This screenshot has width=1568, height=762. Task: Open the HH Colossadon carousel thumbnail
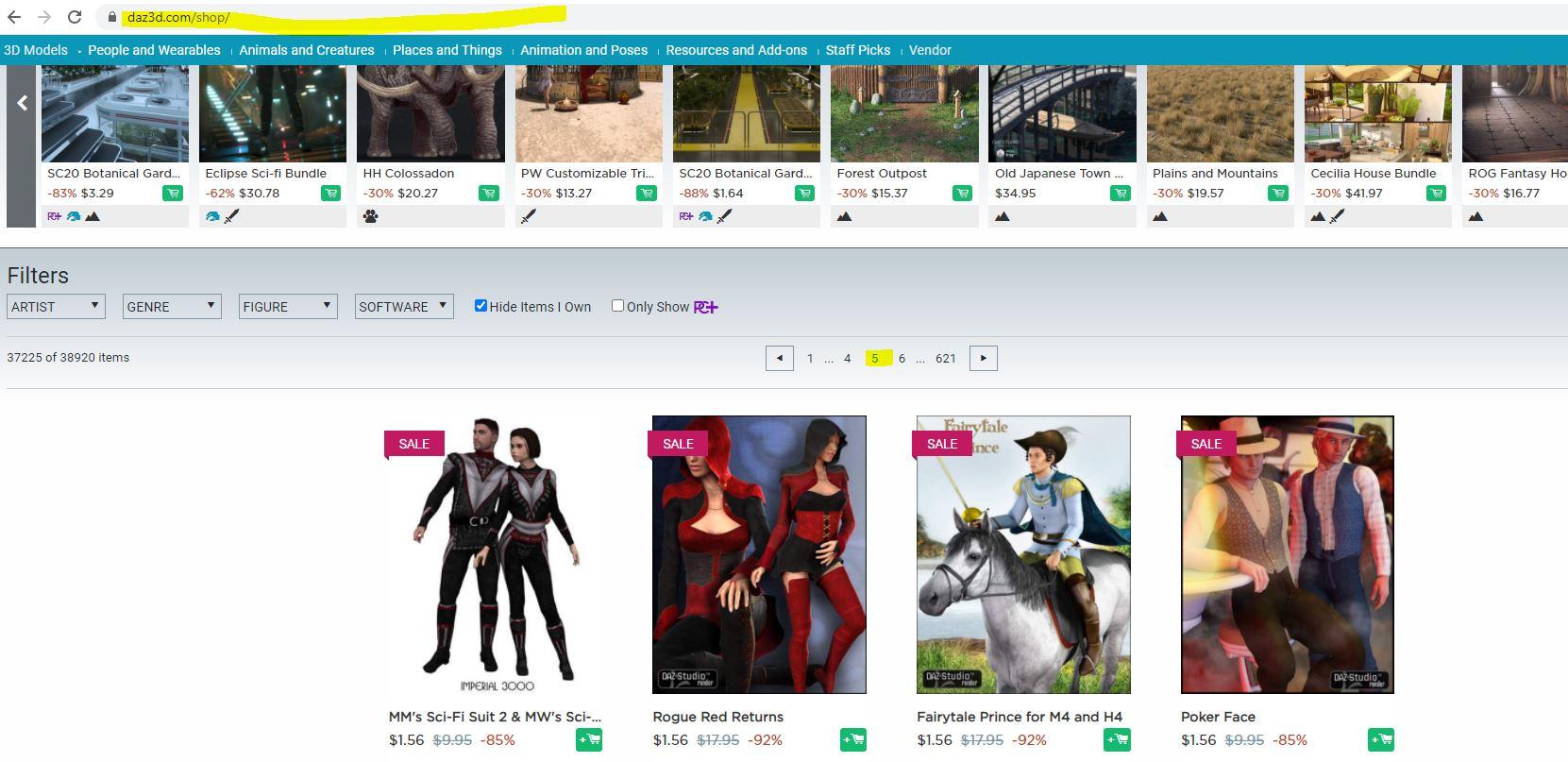[x=430, y=114]
